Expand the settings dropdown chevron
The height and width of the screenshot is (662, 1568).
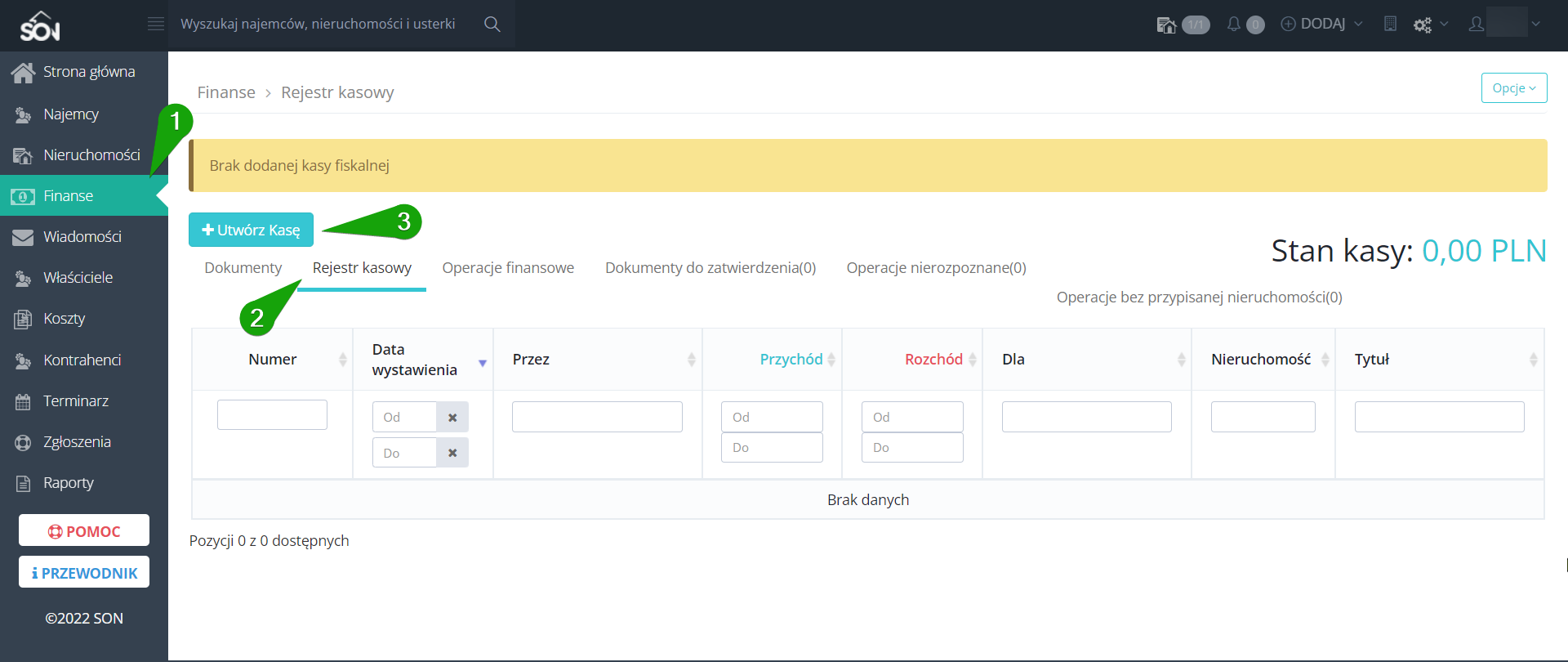click(x=1444, y=24)
